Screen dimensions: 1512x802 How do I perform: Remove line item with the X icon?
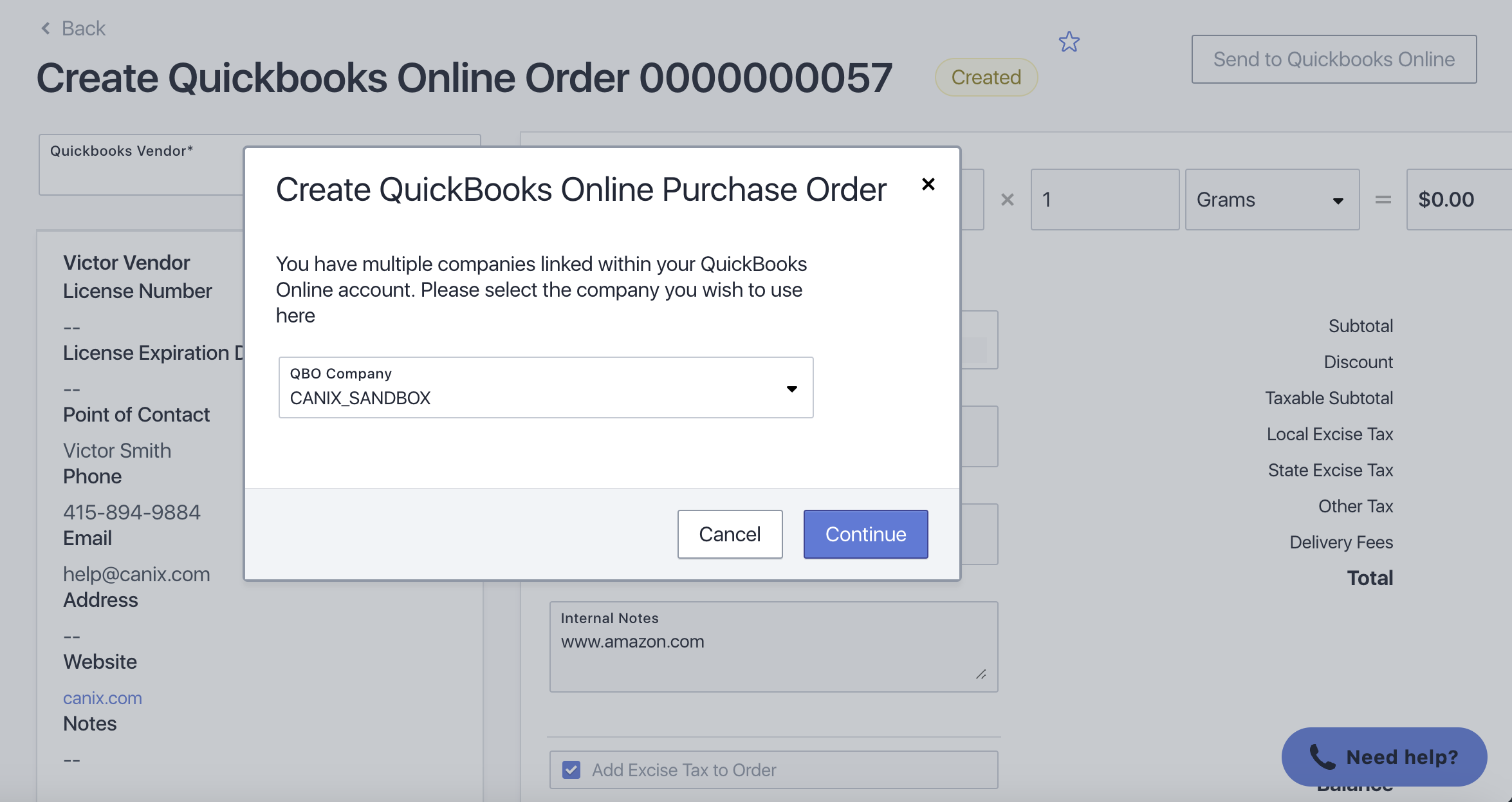point(1008,200)
